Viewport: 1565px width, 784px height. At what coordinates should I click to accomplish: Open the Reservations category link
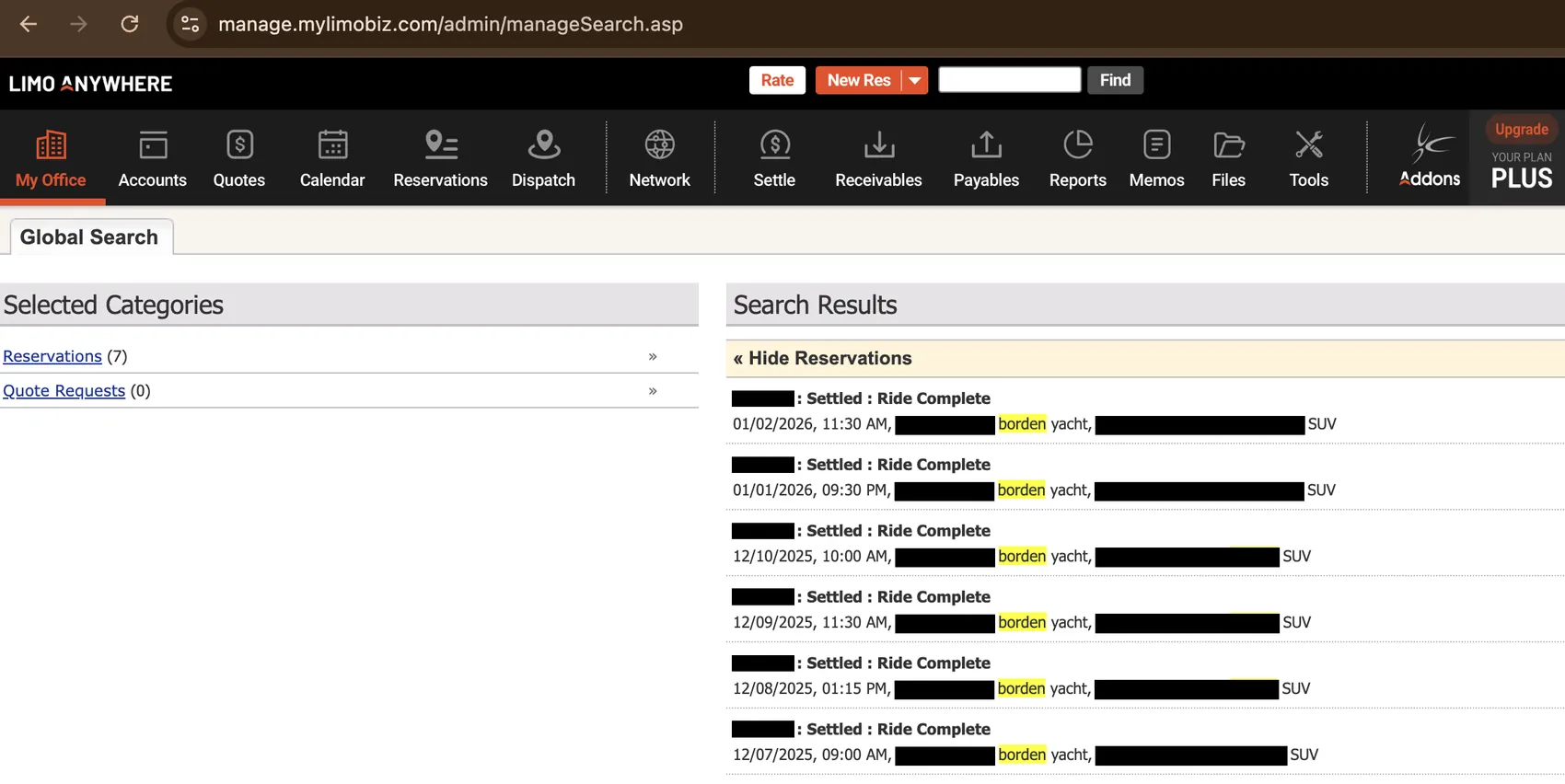pos(52,356)
